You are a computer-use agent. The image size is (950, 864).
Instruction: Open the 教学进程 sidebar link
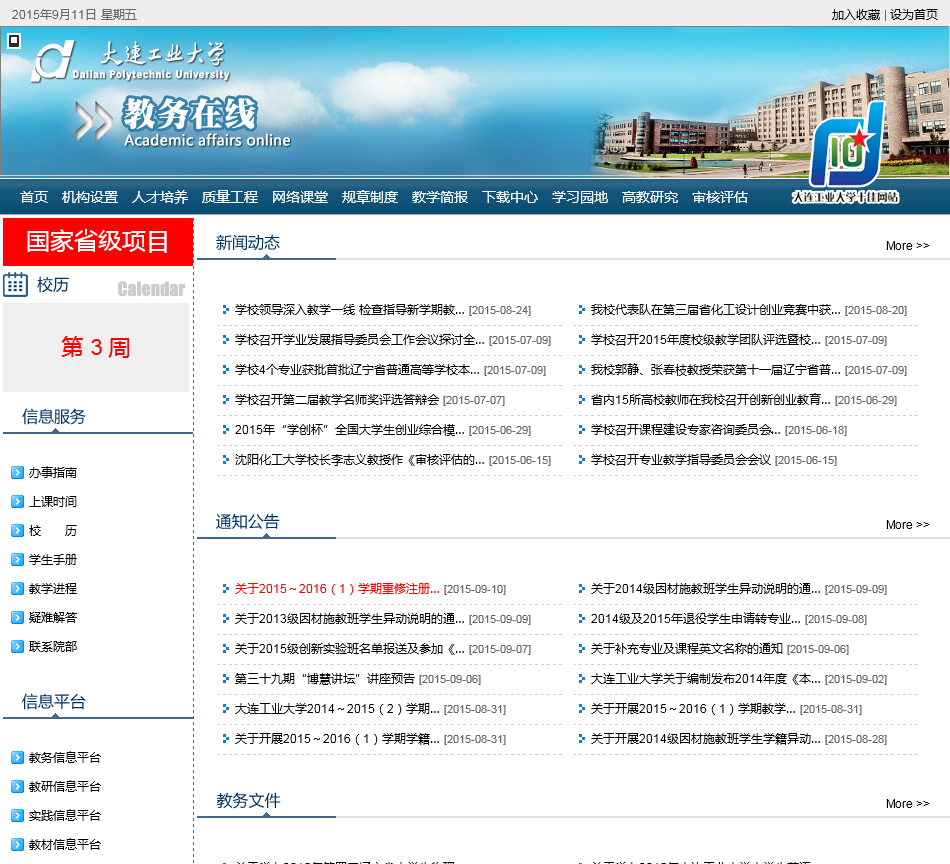pos(53,588)
